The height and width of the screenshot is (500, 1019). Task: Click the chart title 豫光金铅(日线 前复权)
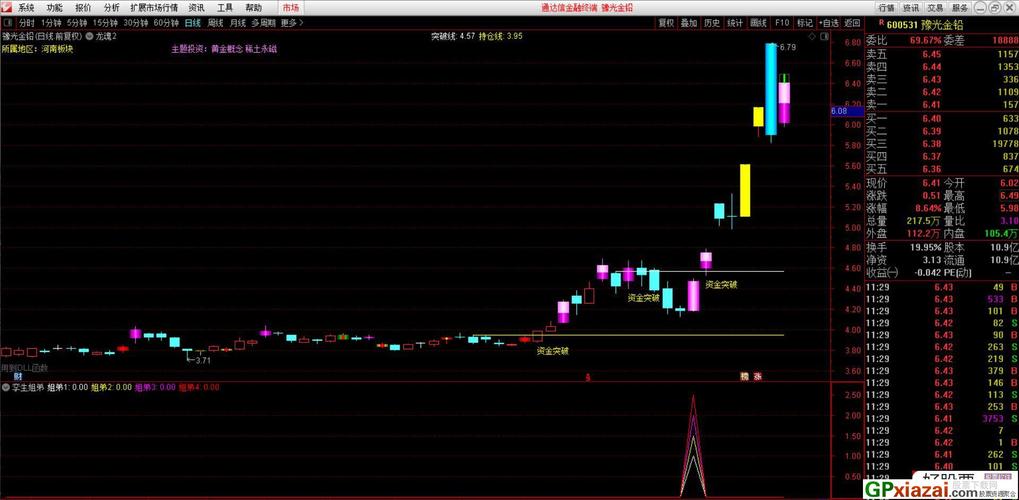tap(40, 37)
